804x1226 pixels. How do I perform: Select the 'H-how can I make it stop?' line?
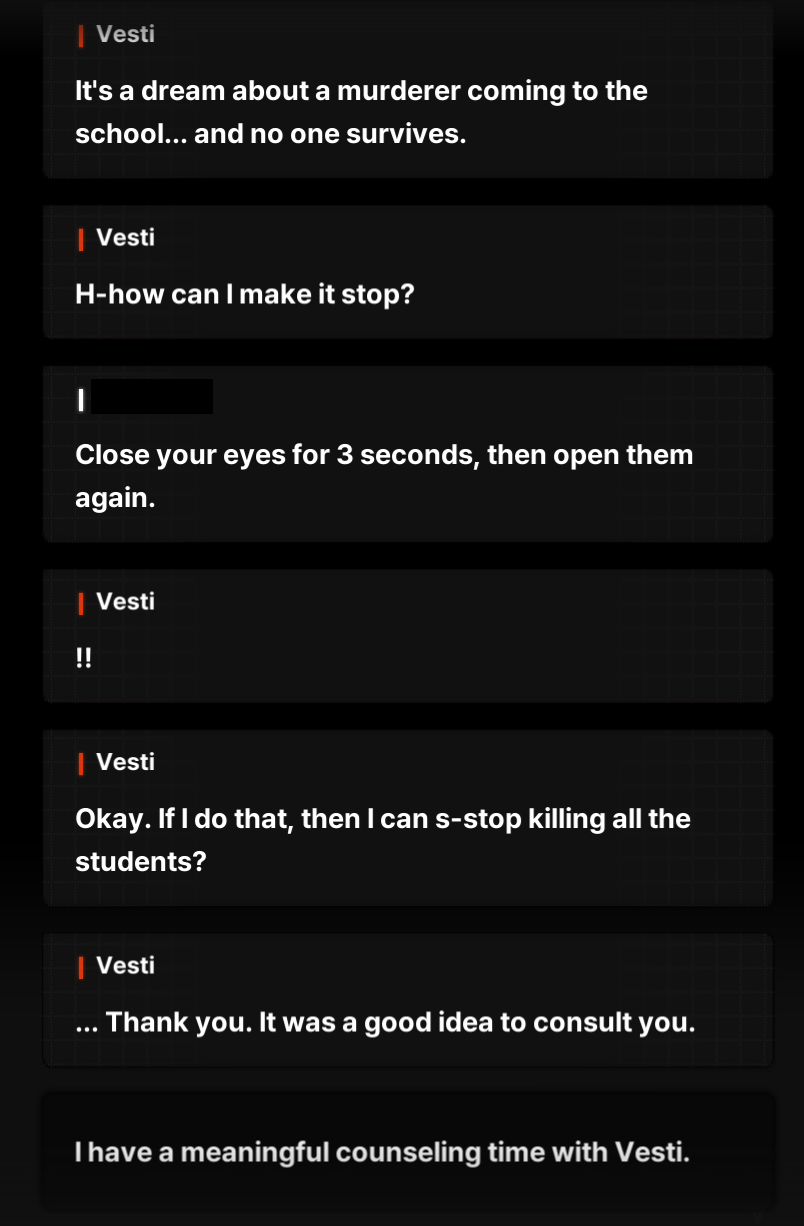tap(244, 295)
